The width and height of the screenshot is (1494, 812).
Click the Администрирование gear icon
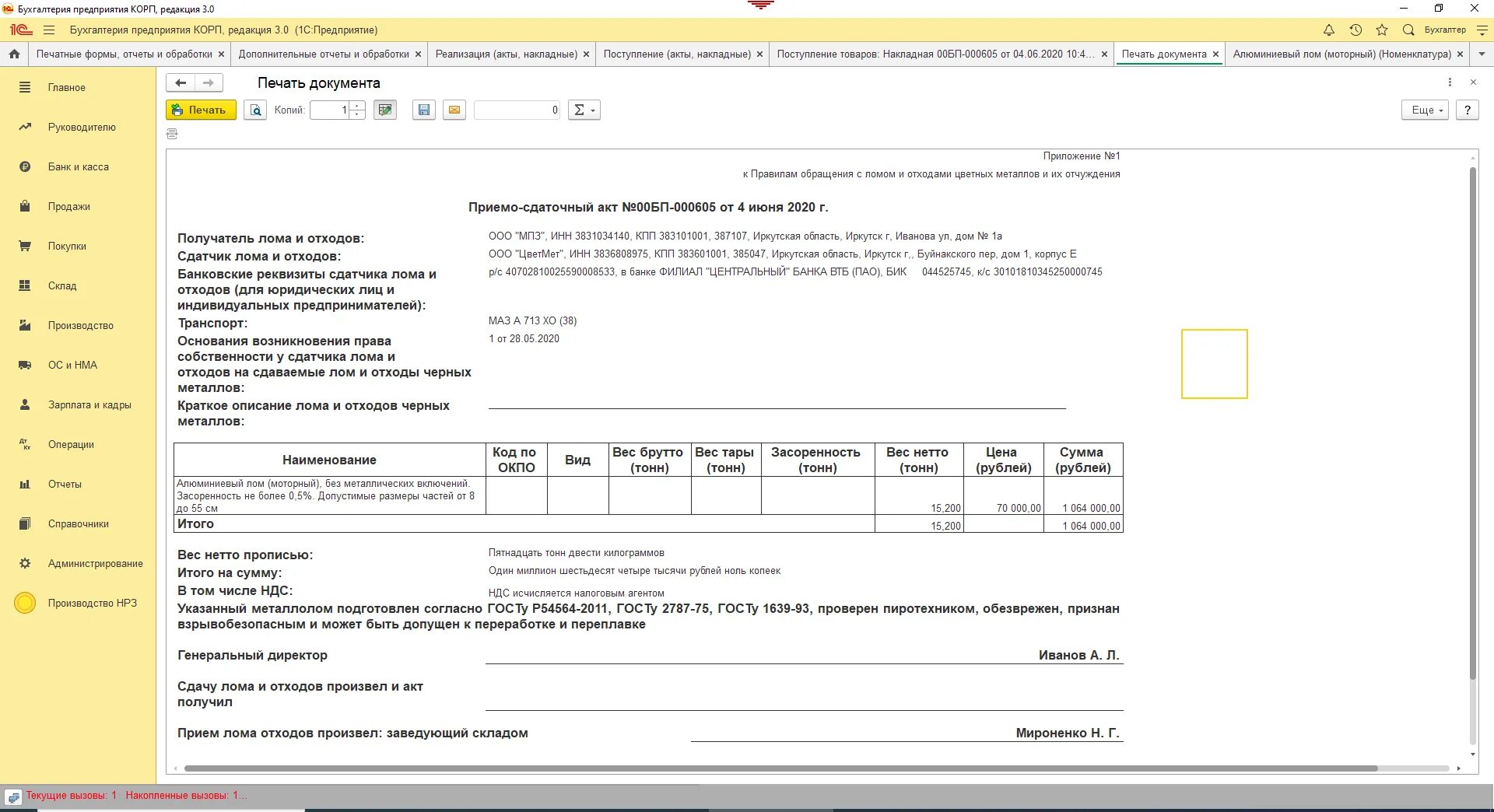click(x=25, y=563)
